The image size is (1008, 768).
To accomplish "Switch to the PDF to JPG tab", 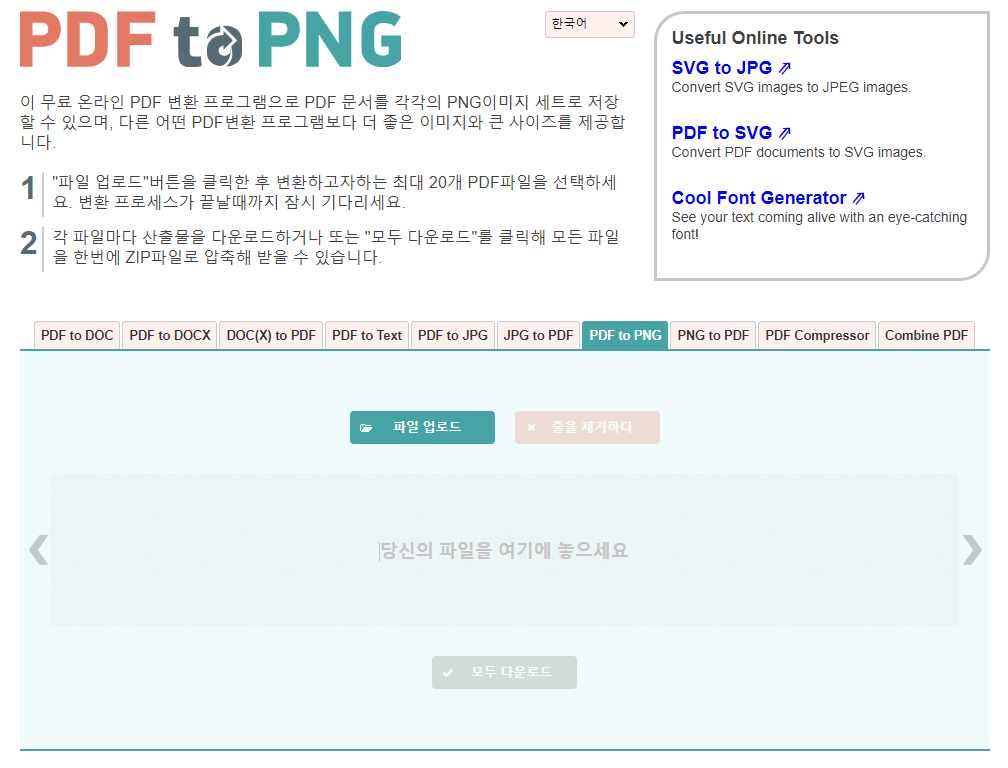I will 453,335.
